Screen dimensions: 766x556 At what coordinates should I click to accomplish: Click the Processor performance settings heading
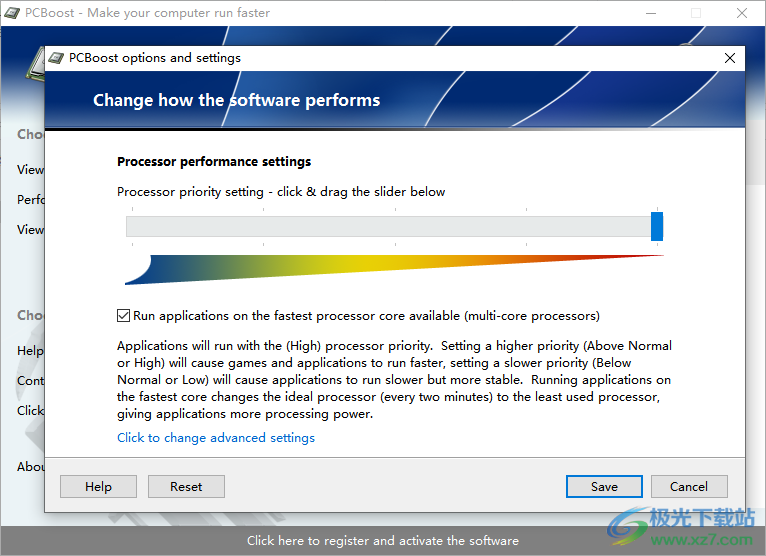pos(214,162)
